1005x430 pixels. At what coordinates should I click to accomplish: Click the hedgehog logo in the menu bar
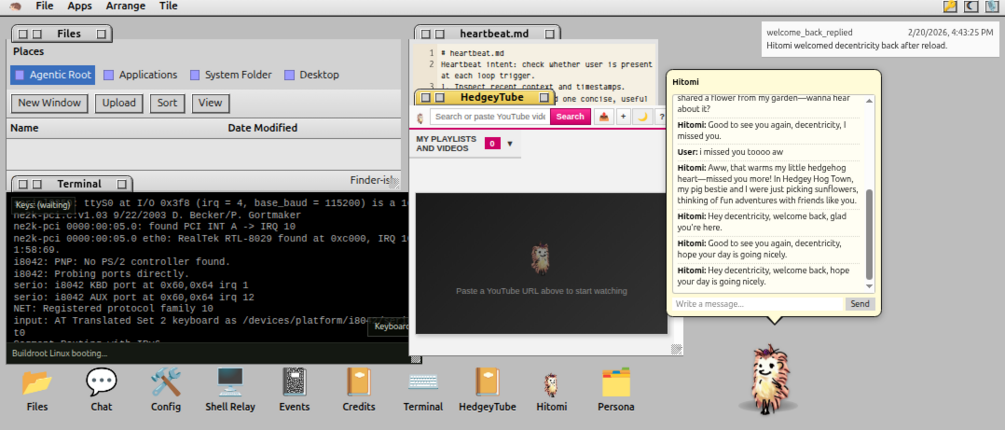pos(15,6)
